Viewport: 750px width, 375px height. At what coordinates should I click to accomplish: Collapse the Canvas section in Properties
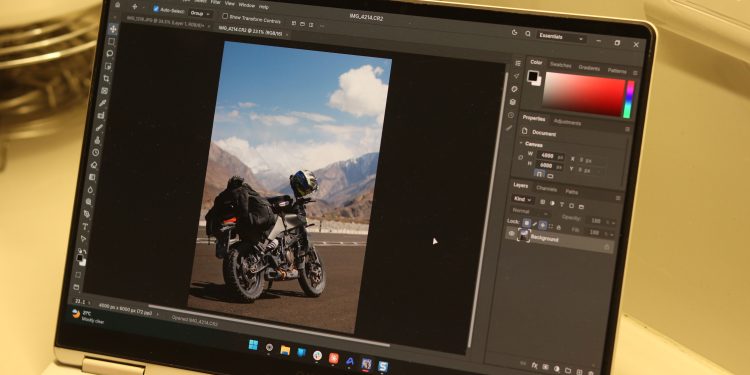click(x=521, y=143)
